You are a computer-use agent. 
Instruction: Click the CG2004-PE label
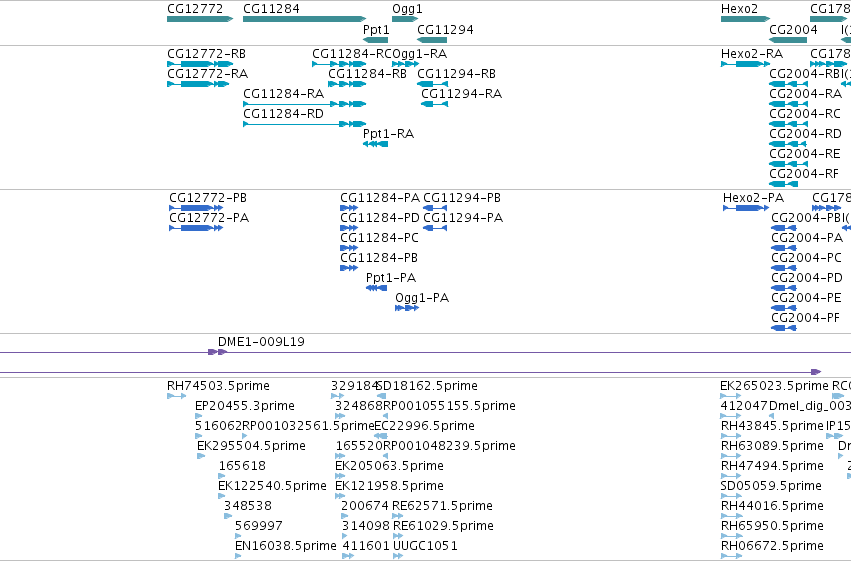point(806,298)
